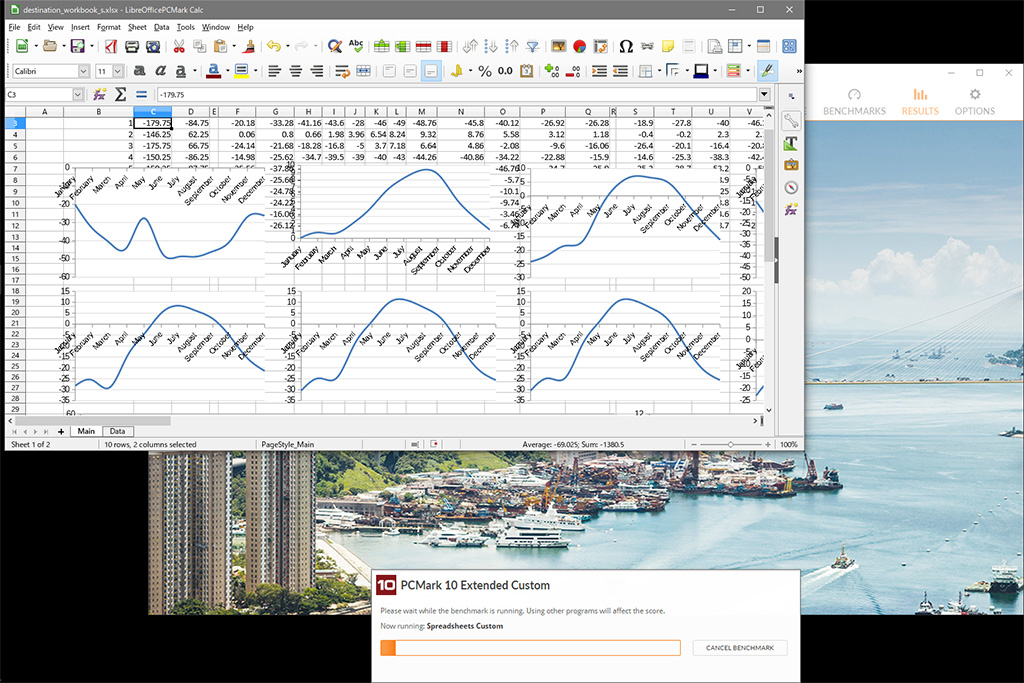This screenshot has height=683, width=1024.
Task: Open PCMark Benchmarks tab
Action: (x=854, y=103)
